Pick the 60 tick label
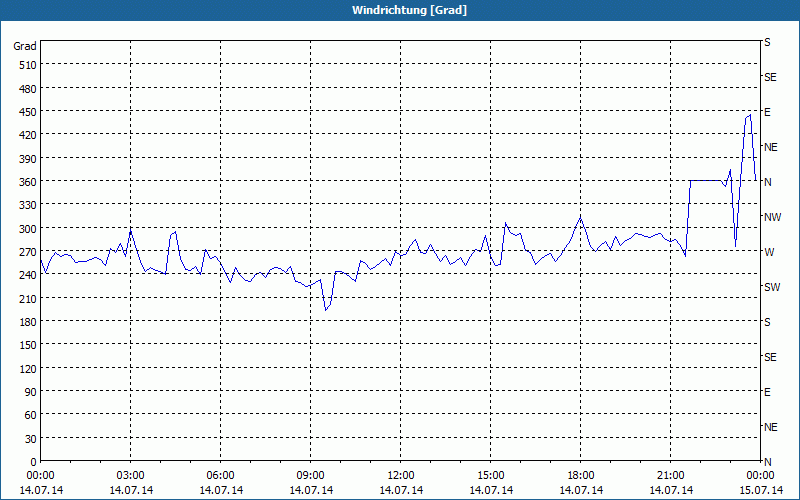 pyautogui.click(x=31, y=415)
